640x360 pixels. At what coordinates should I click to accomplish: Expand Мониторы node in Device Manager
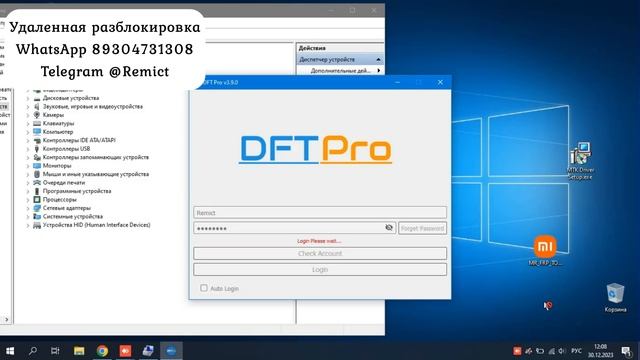[x=28, y=166]
